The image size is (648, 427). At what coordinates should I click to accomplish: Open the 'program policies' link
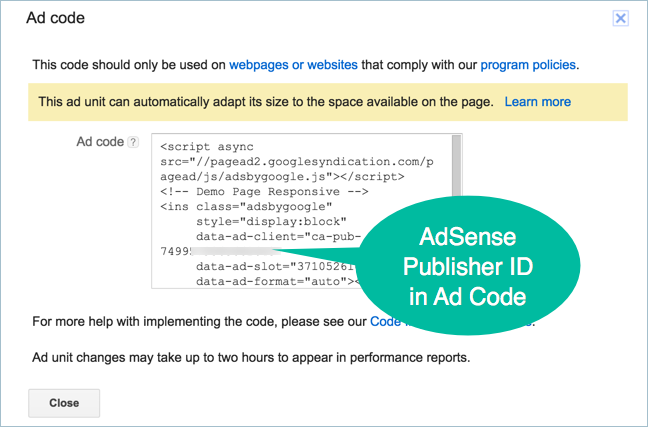[x=527, y=65]
